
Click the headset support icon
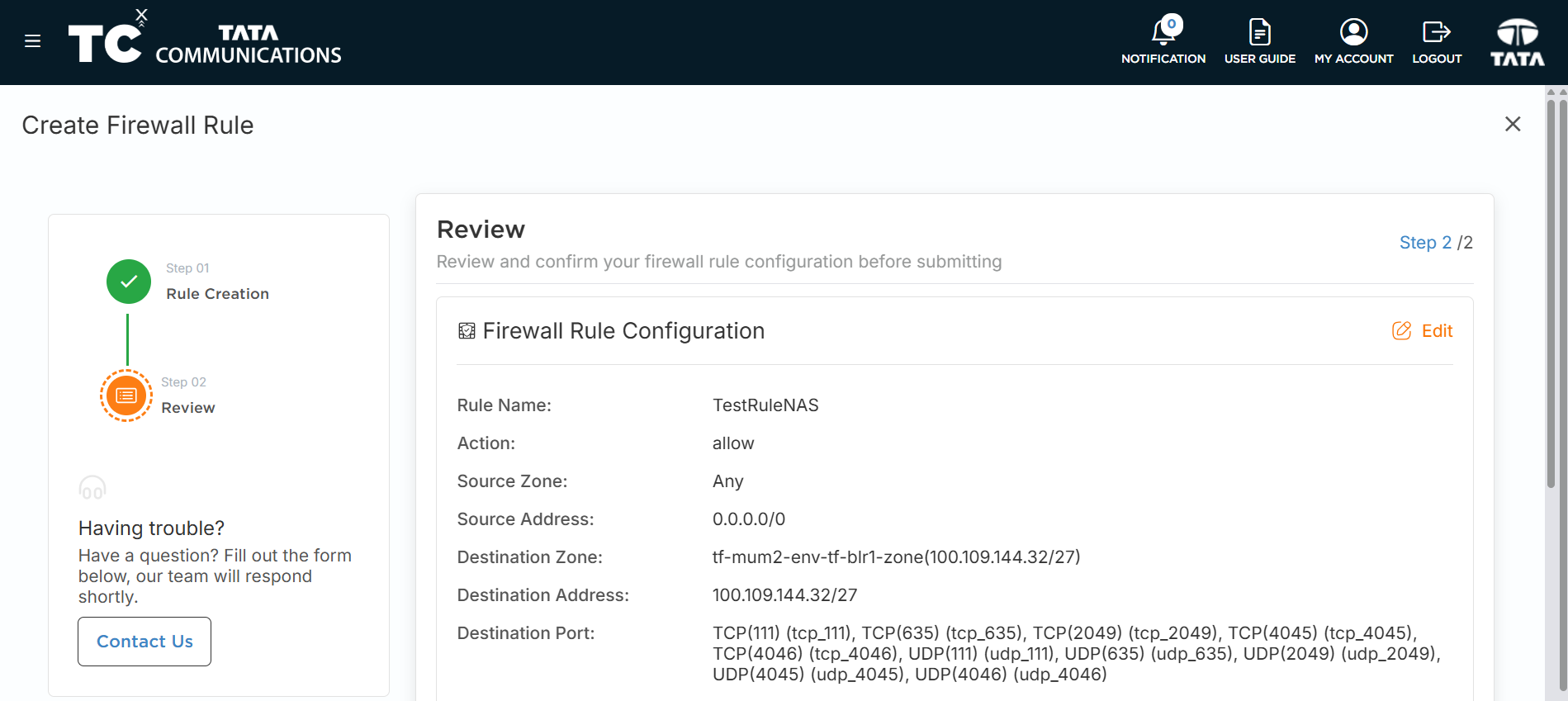coord(92,488)
